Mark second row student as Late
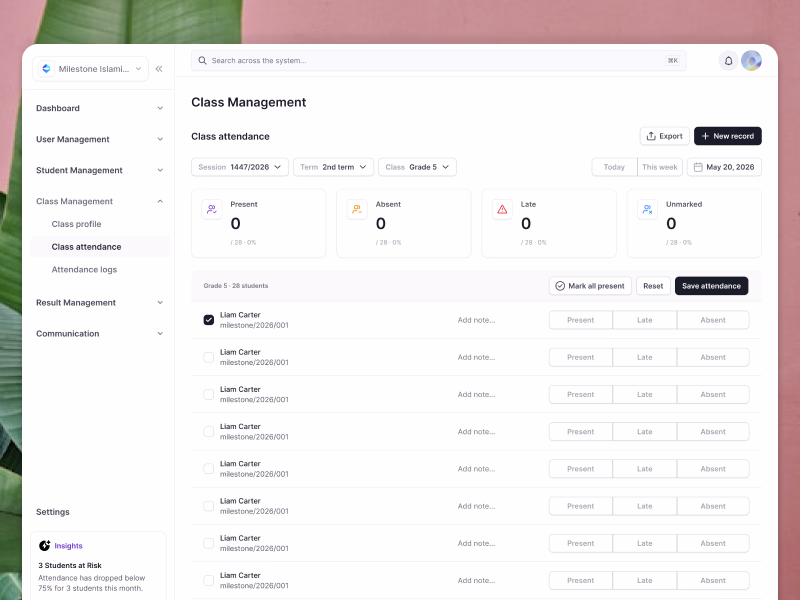 [644, 357]
